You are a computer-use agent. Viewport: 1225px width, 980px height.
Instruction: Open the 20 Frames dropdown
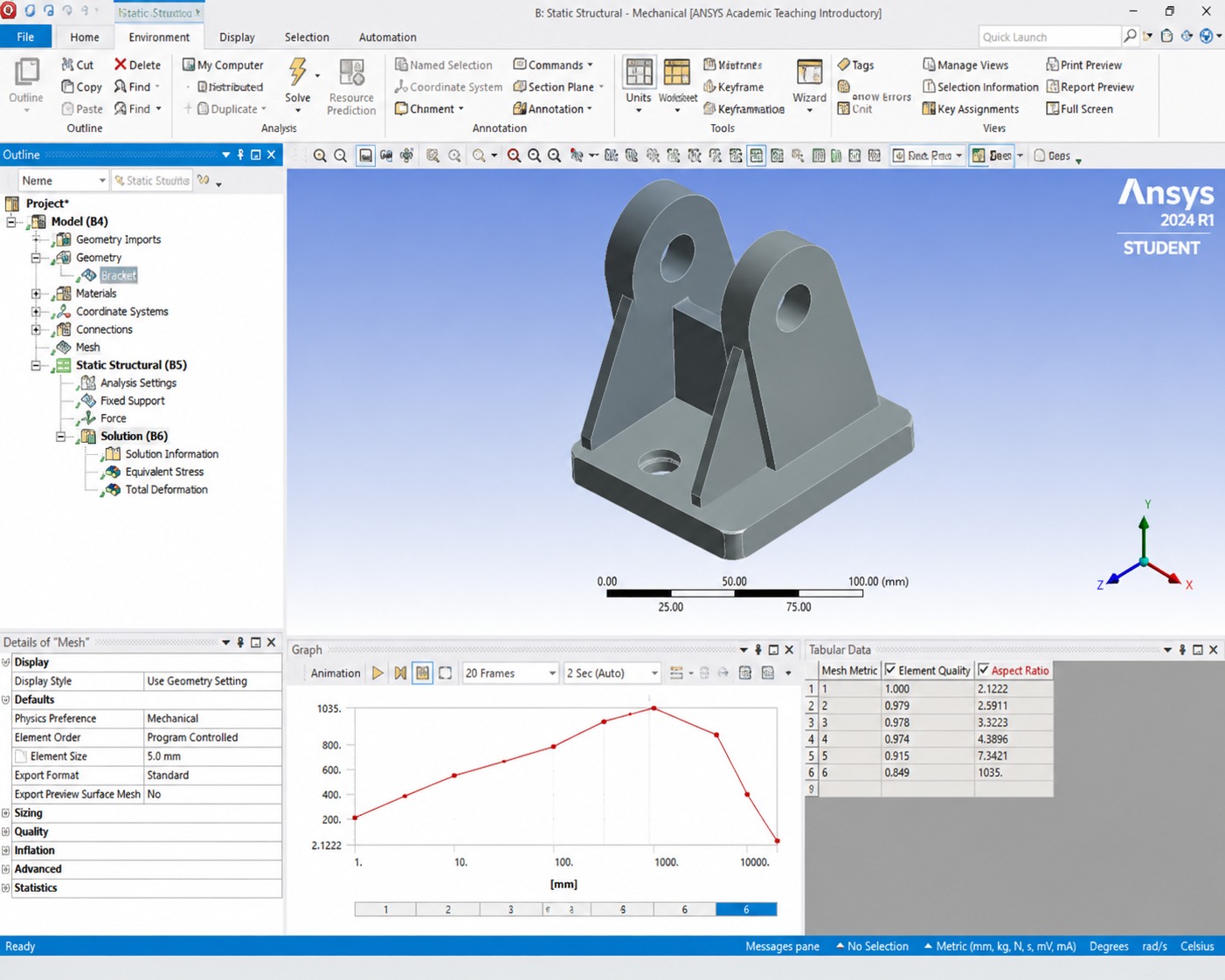510,673
